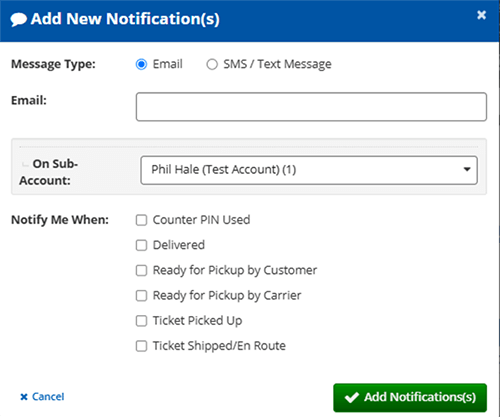
Task: Check the Counter PIN Used box
Action: (141, 220)
